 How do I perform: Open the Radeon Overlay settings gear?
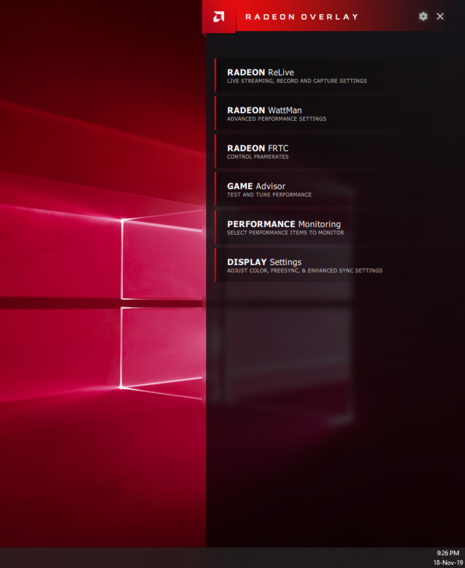click(423, 16)
